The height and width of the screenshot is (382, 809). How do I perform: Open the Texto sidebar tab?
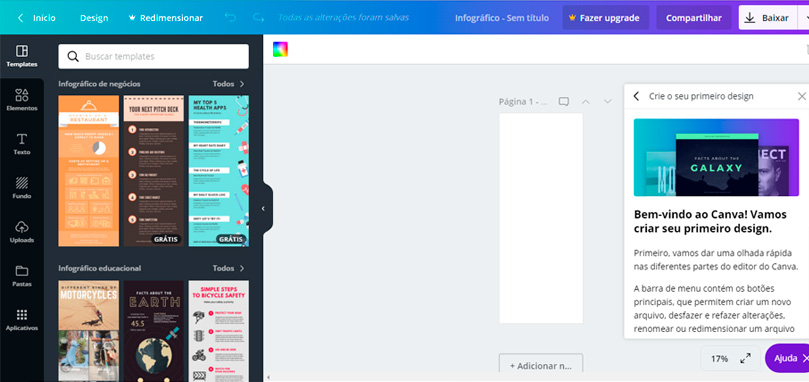[22, 144]
